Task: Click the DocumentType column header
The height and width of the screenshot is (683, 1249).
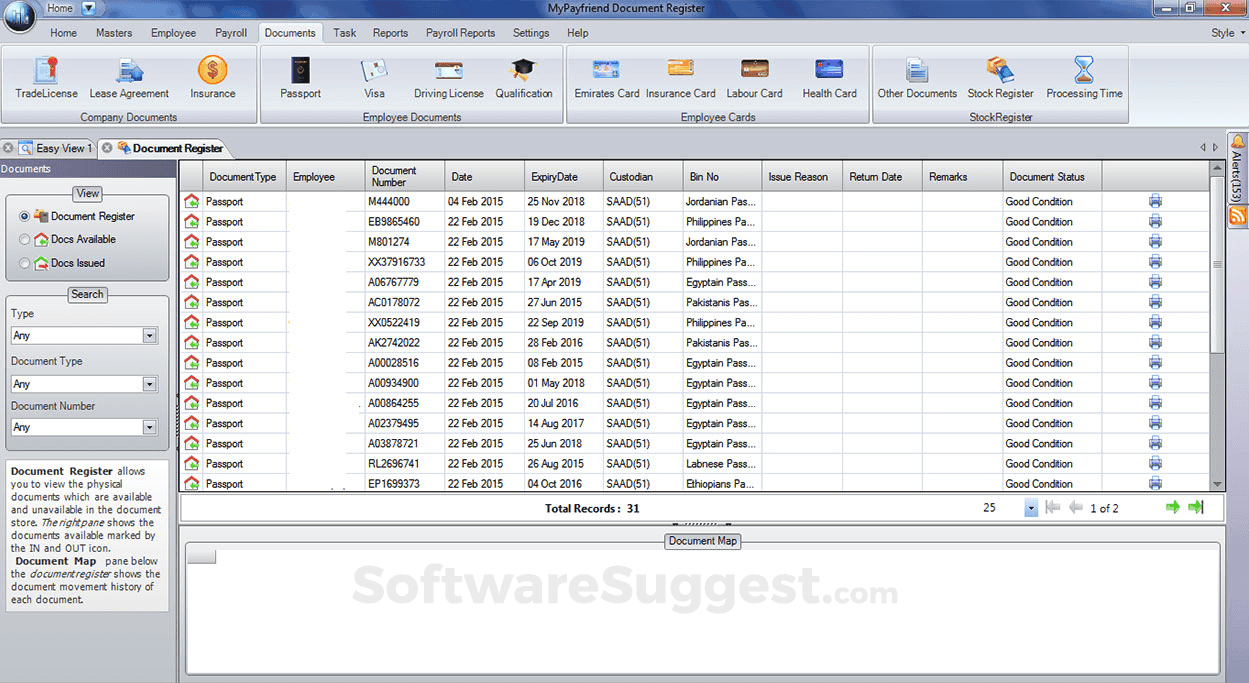Action: coord(244,176)
